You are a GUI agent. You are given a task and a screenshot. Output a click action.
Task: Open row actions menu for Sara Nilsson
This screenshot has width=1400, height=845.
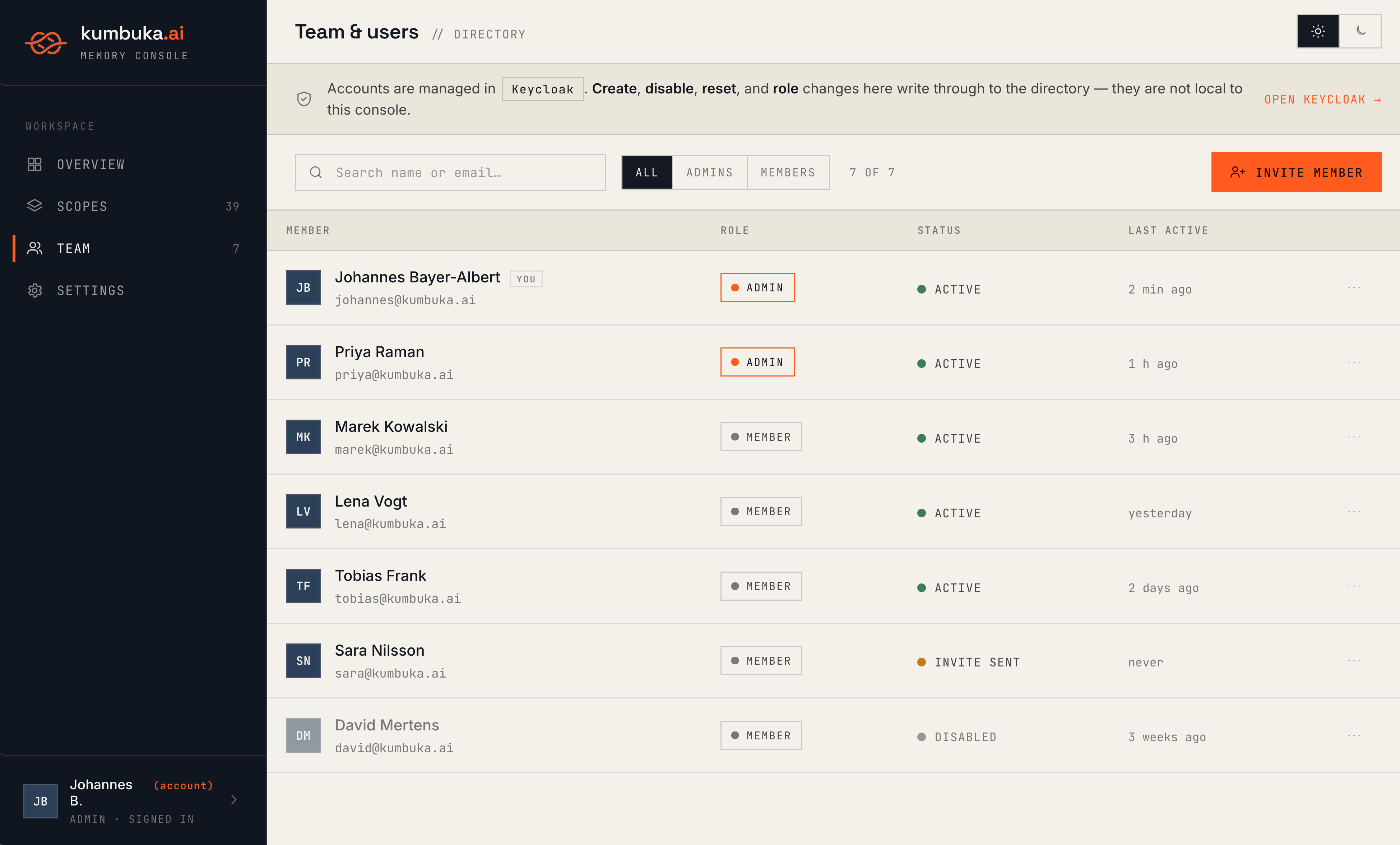(1354, 661)
